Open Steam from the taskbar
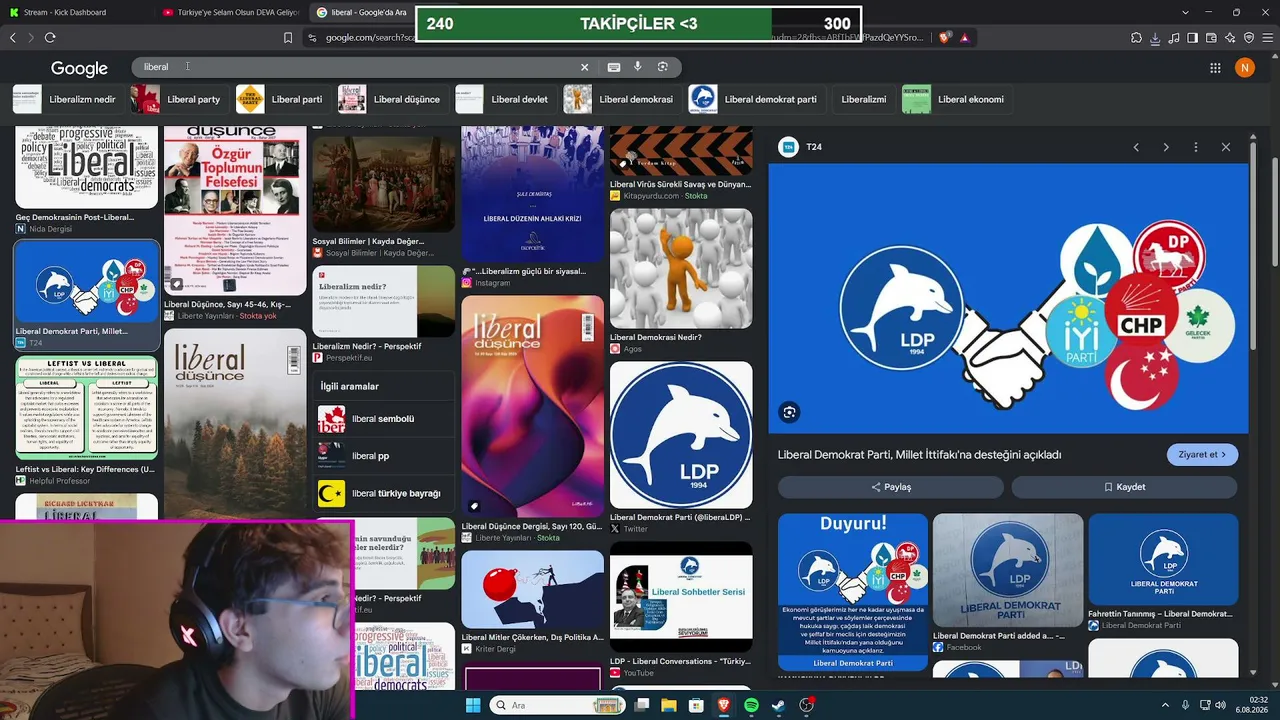Viewport: 1280px width, 720px height. pos(778,705)
